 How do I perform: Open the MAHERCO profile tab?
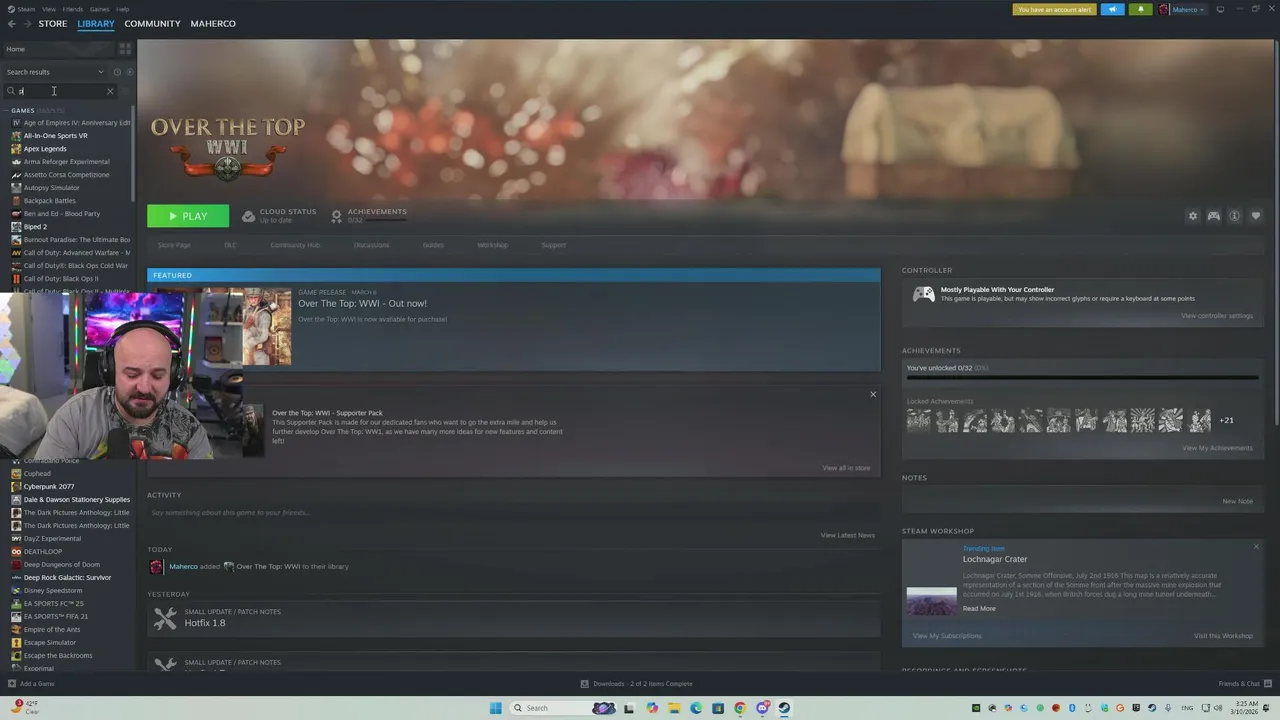point(213,24)
